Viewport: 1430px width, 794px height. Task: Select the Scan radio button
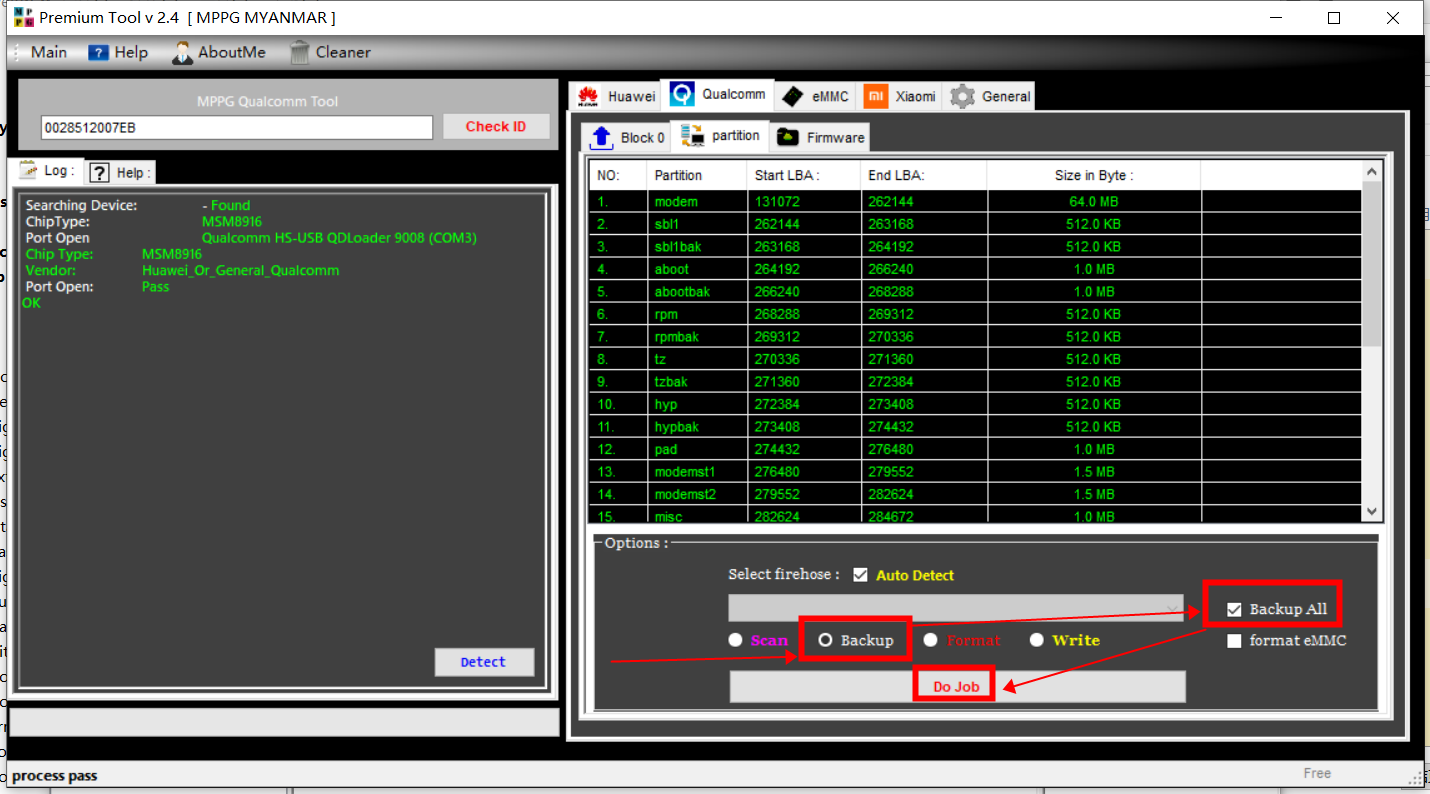(736, 640)
